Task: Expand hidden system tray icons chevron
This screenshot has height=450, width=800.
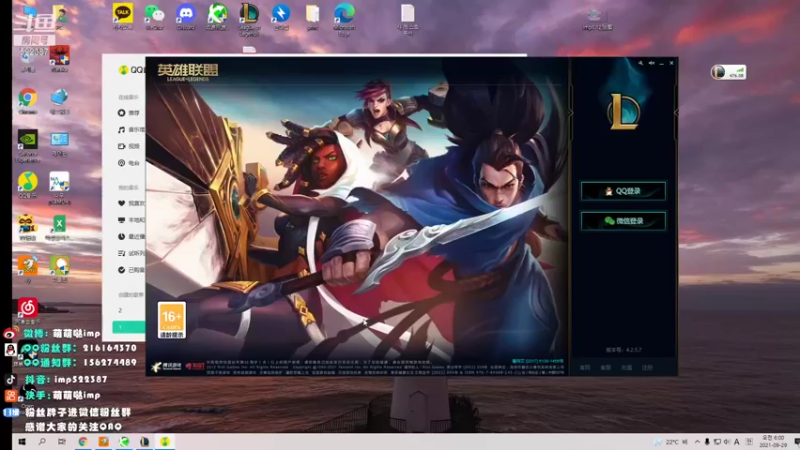Action: 697,442
